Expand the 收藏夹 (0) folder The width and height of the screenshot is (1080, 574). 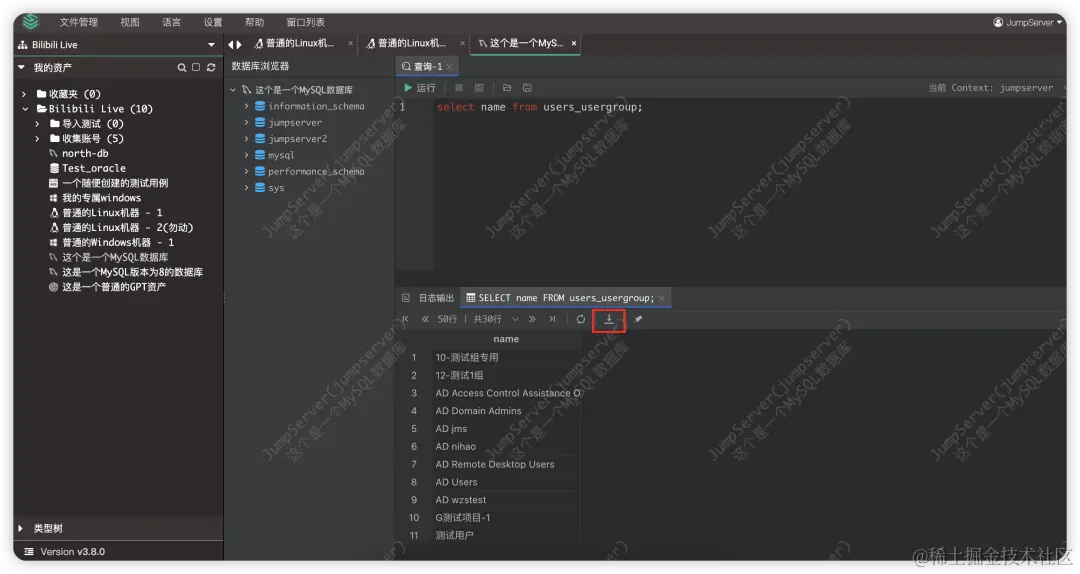pyautogui.click(x=24, y=94)
